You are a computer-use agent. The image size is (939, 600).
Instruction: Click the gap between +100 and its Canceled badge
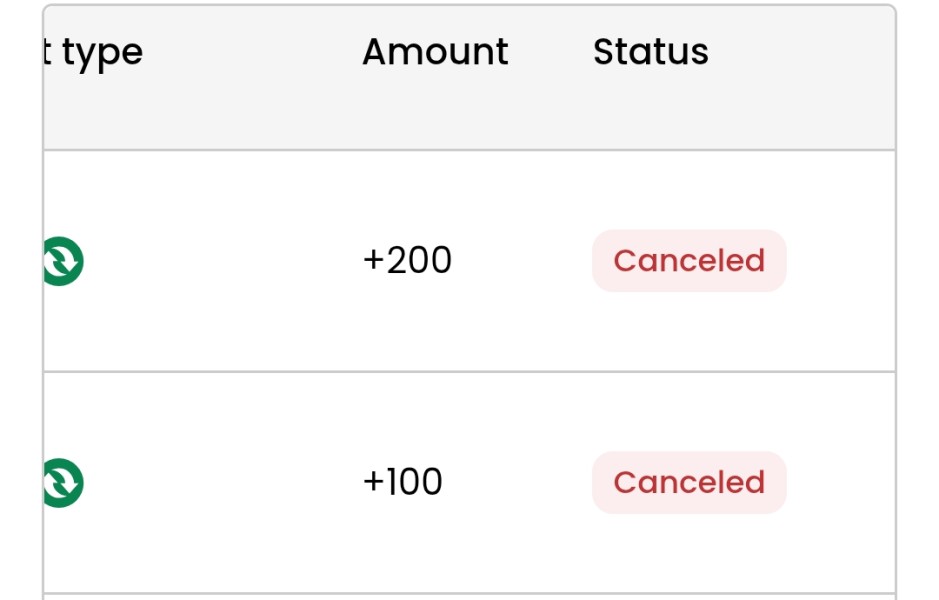[x=518, y=483]
